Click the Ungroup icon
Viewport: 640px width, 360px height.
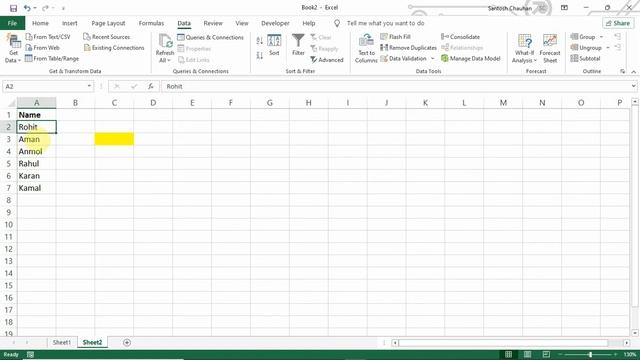click(575, 48)
